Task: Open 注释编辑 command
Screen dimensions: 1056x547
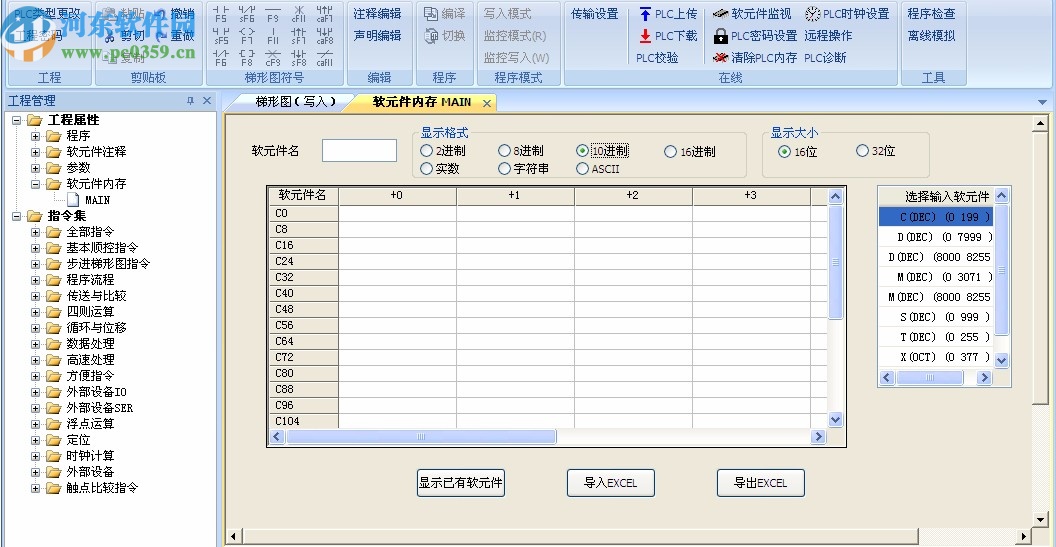Action: pyautogui.click(x=377, y=13)
